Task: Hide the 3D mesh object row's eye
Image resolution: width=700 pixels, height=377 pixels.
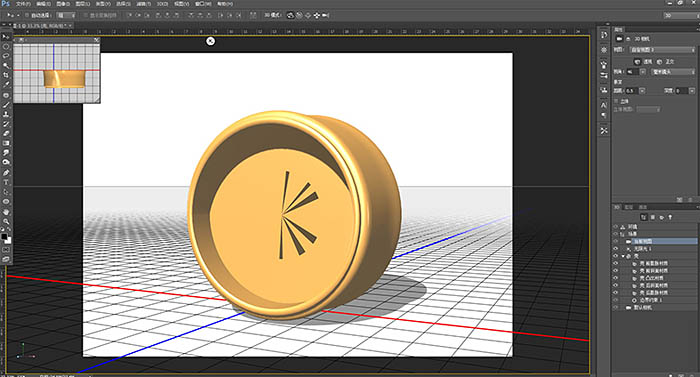Action: tap(615, 256)
